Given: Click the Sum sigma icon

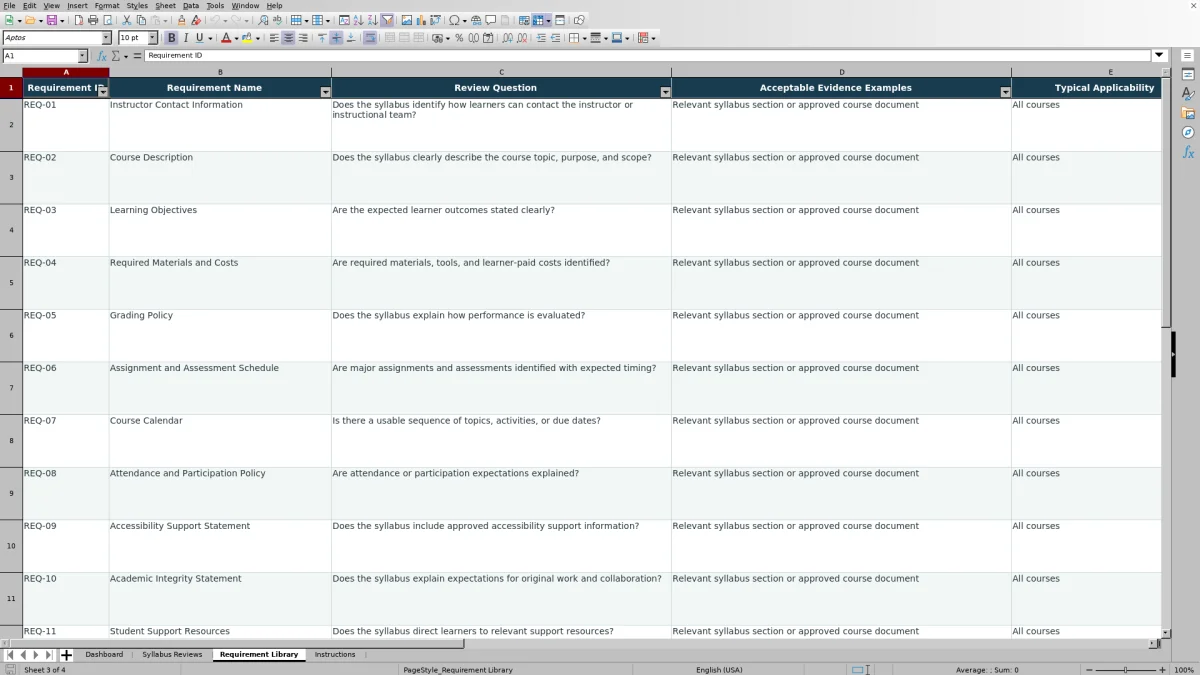Looking at the screenshot, I should (115, 56).
